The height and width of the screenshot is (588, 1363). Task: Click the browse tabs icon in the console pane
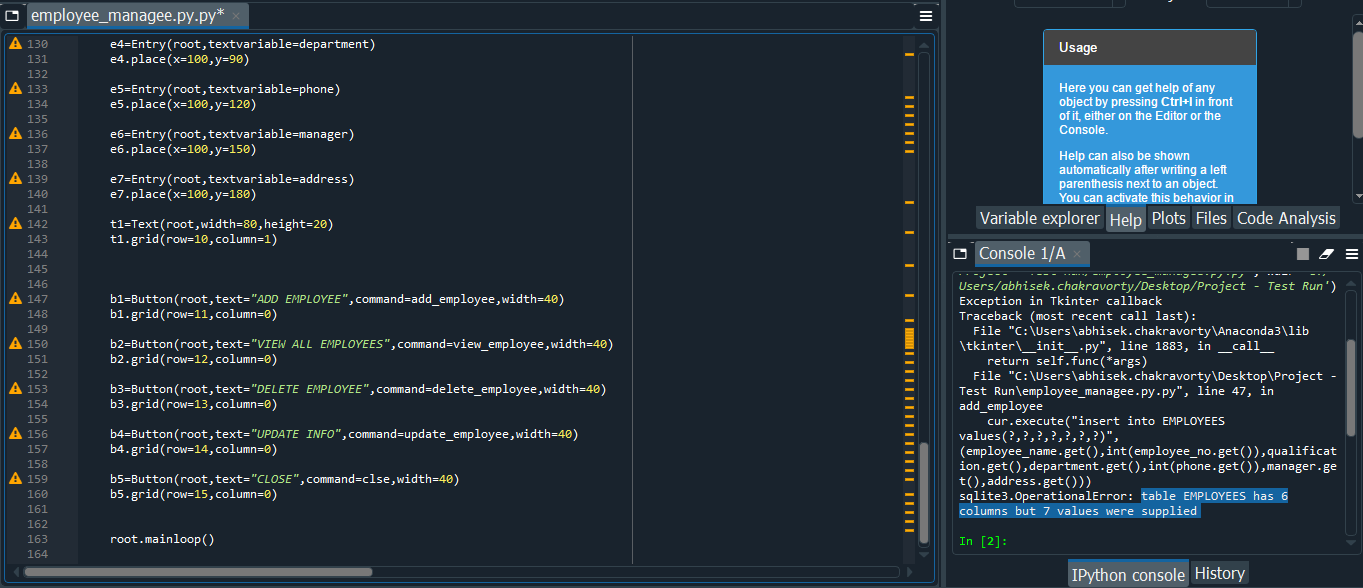(x=960, y=253)
